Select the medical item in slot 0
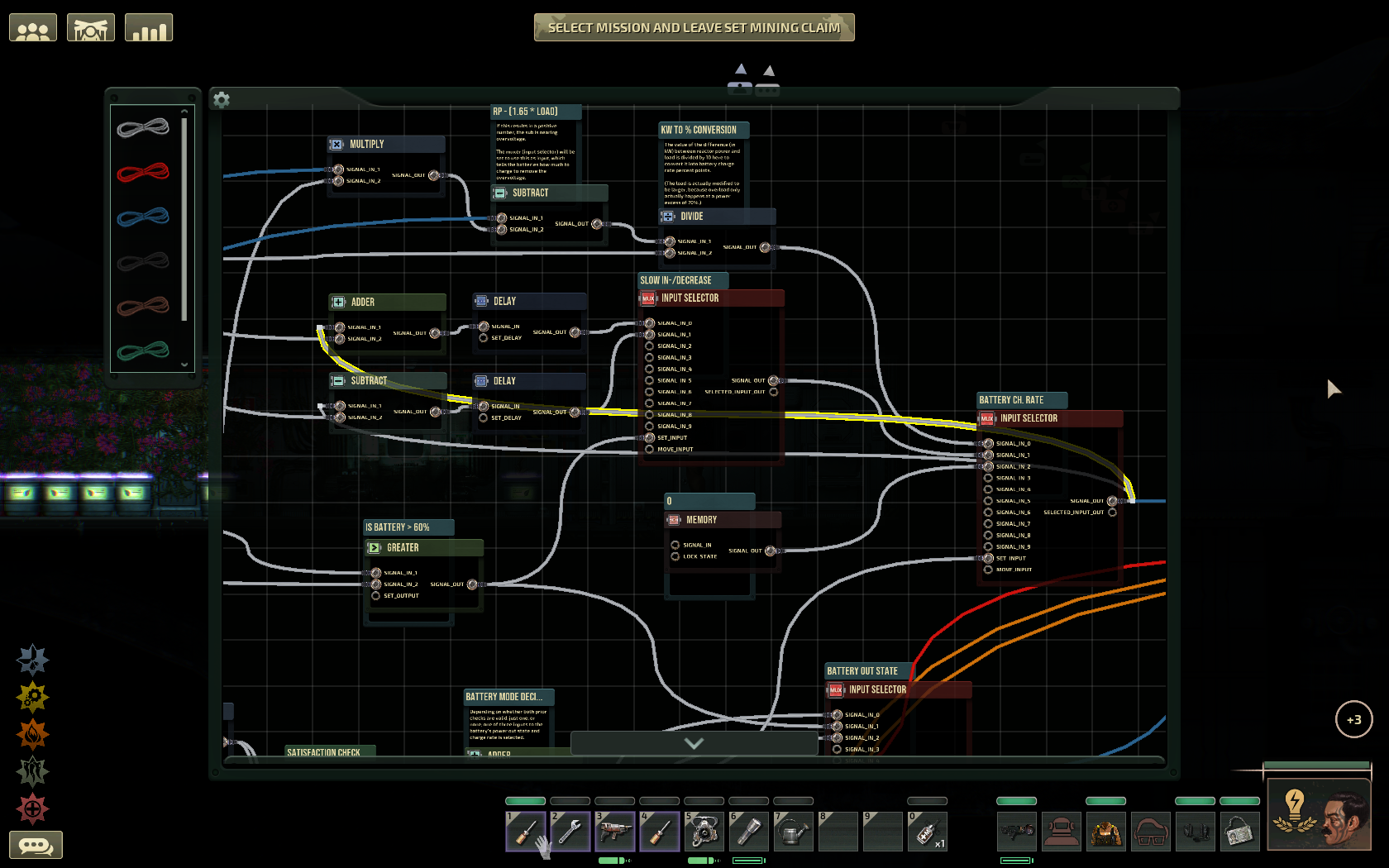1389x868 pixels. pyautogui.click(x=928, y=831)
